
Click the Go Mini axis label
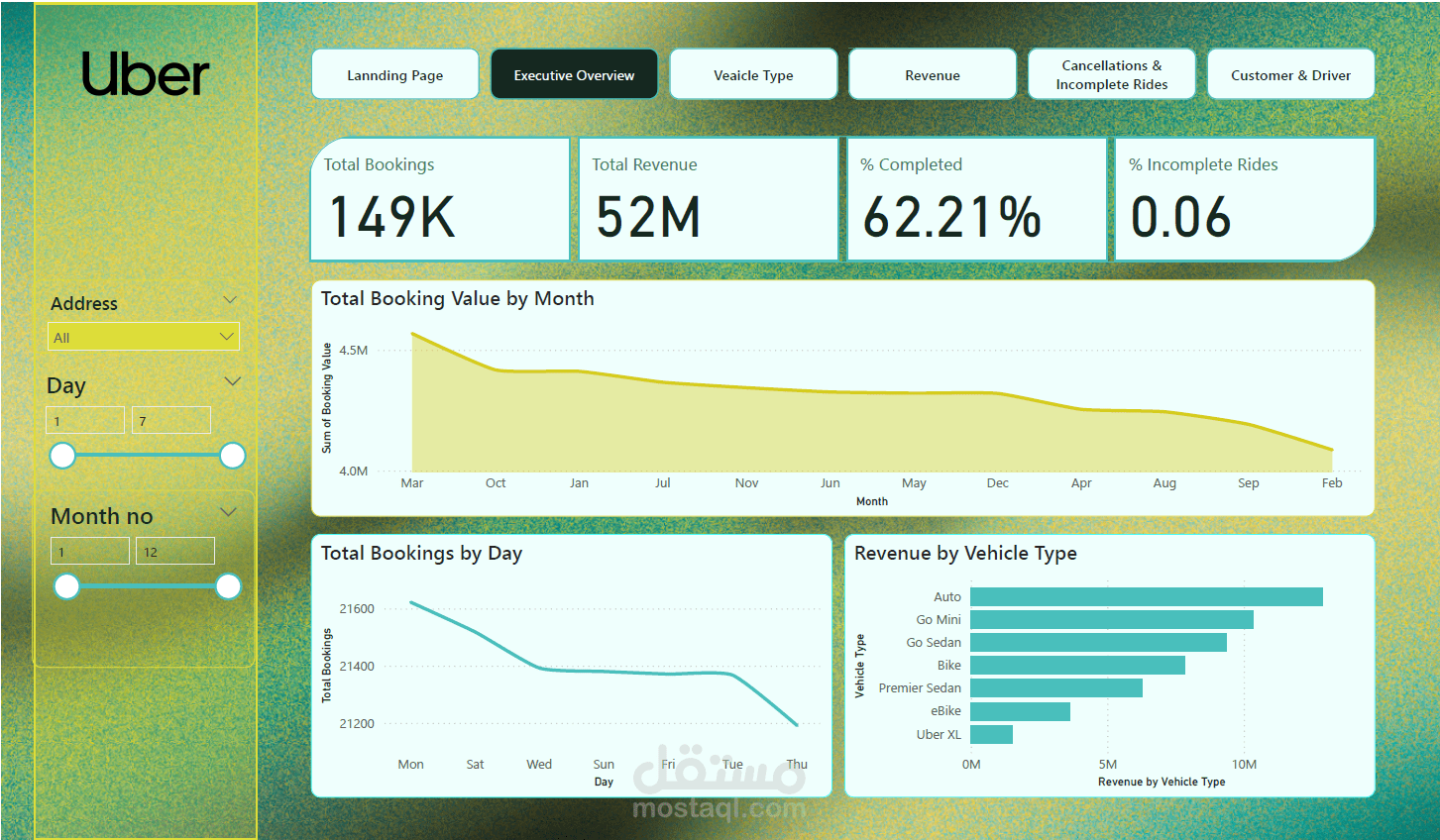click(x=939, y=619)
